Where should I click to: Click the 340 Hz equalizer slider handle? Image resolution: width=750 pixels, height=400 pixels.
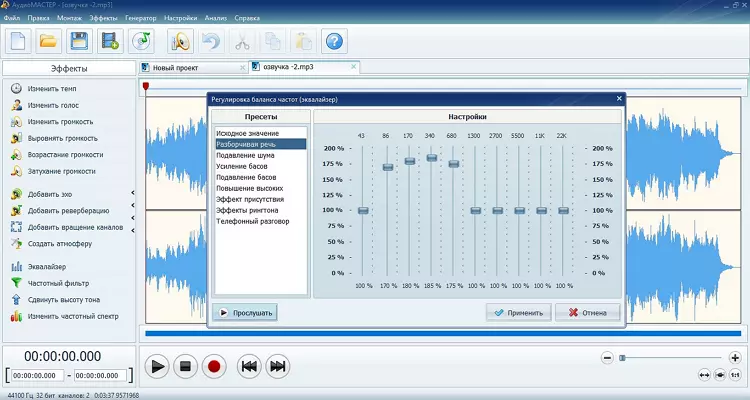[x=432, y=158]
